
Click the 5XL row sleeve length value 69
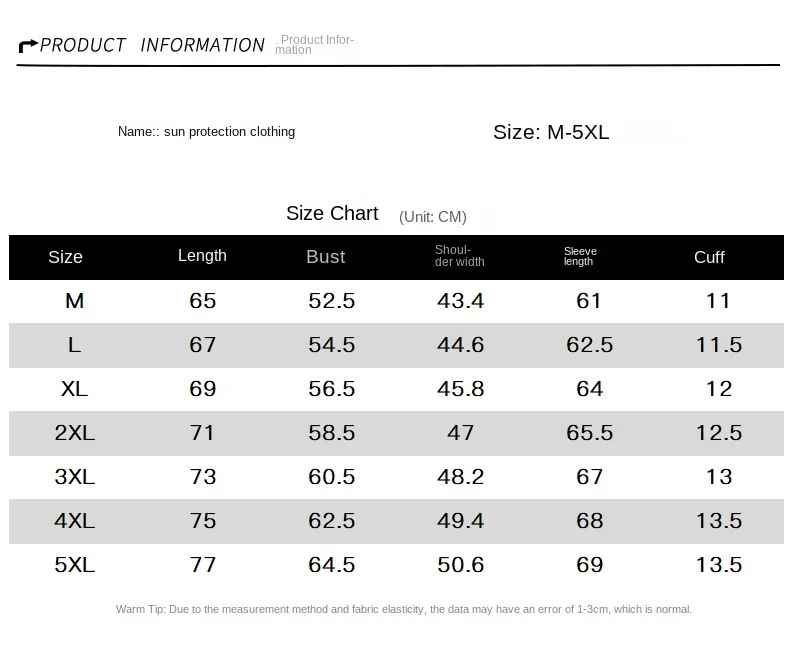pyautogui.click(x=590, y=565)
